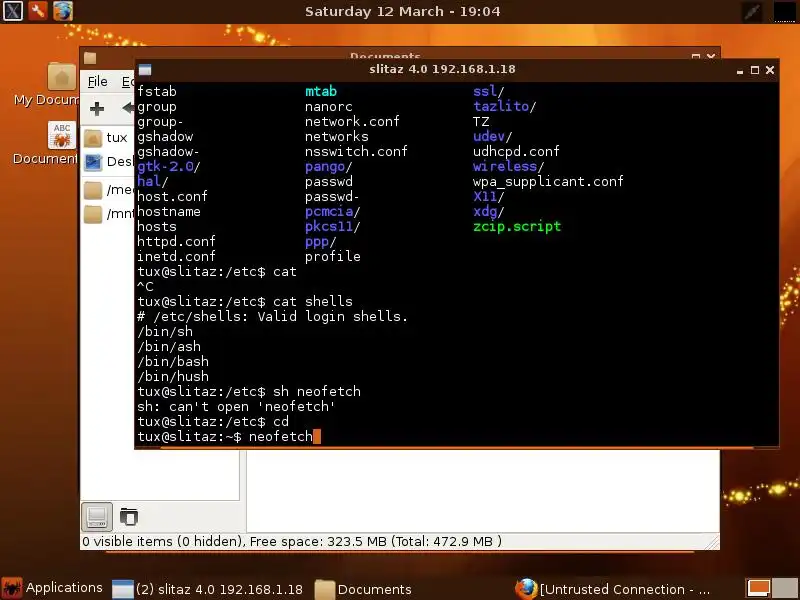Click '/bin/bash' line in terminal
The image size is (800, 600).
[x=173, y=361]
